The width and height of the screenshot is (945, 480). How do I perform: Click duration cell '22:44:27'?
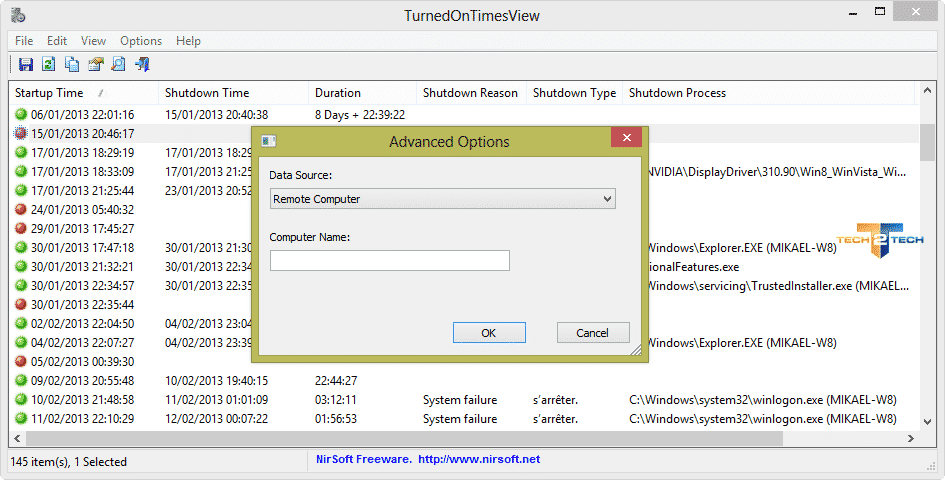336,381
